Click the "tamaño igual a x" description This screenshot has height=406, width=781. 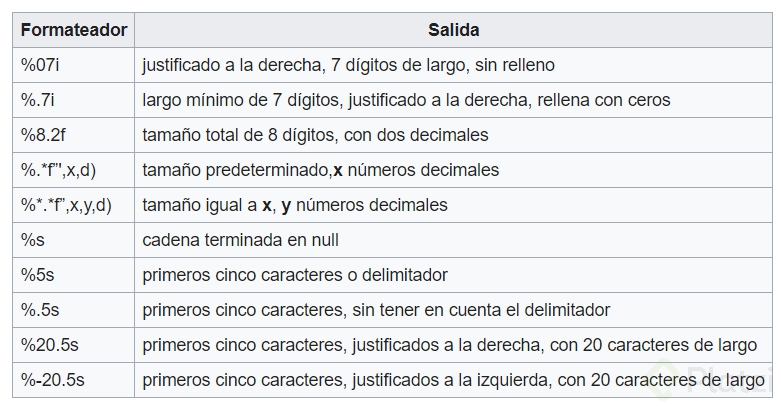pos(207,205)
